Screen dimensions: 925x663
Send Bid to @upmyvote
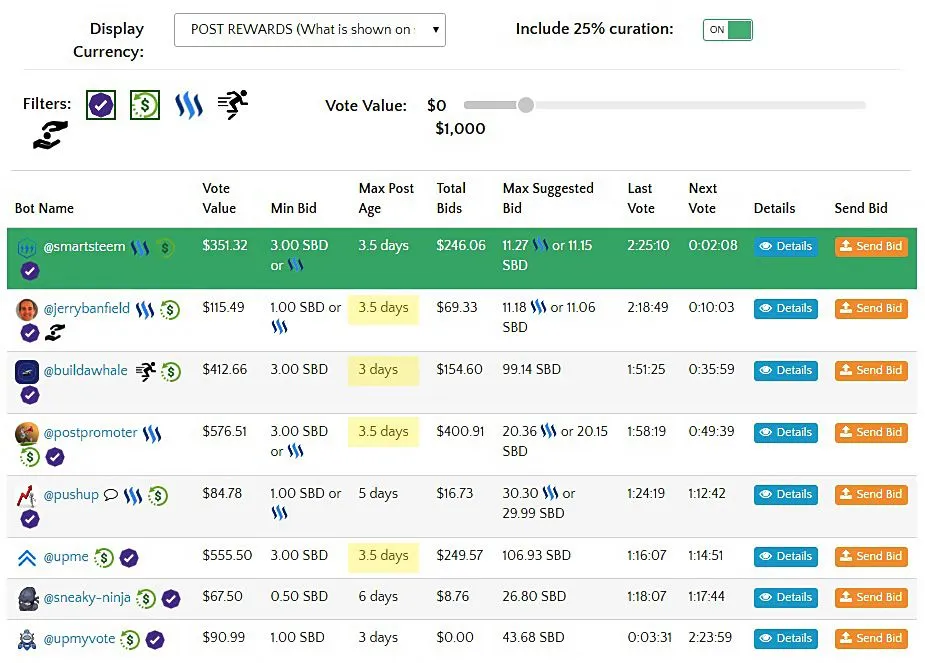point(871,638)
